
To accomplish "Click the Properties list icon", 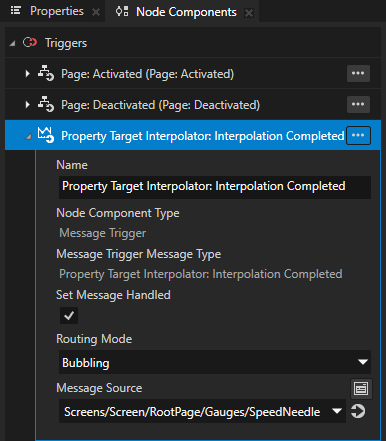I will pos(16,11).
